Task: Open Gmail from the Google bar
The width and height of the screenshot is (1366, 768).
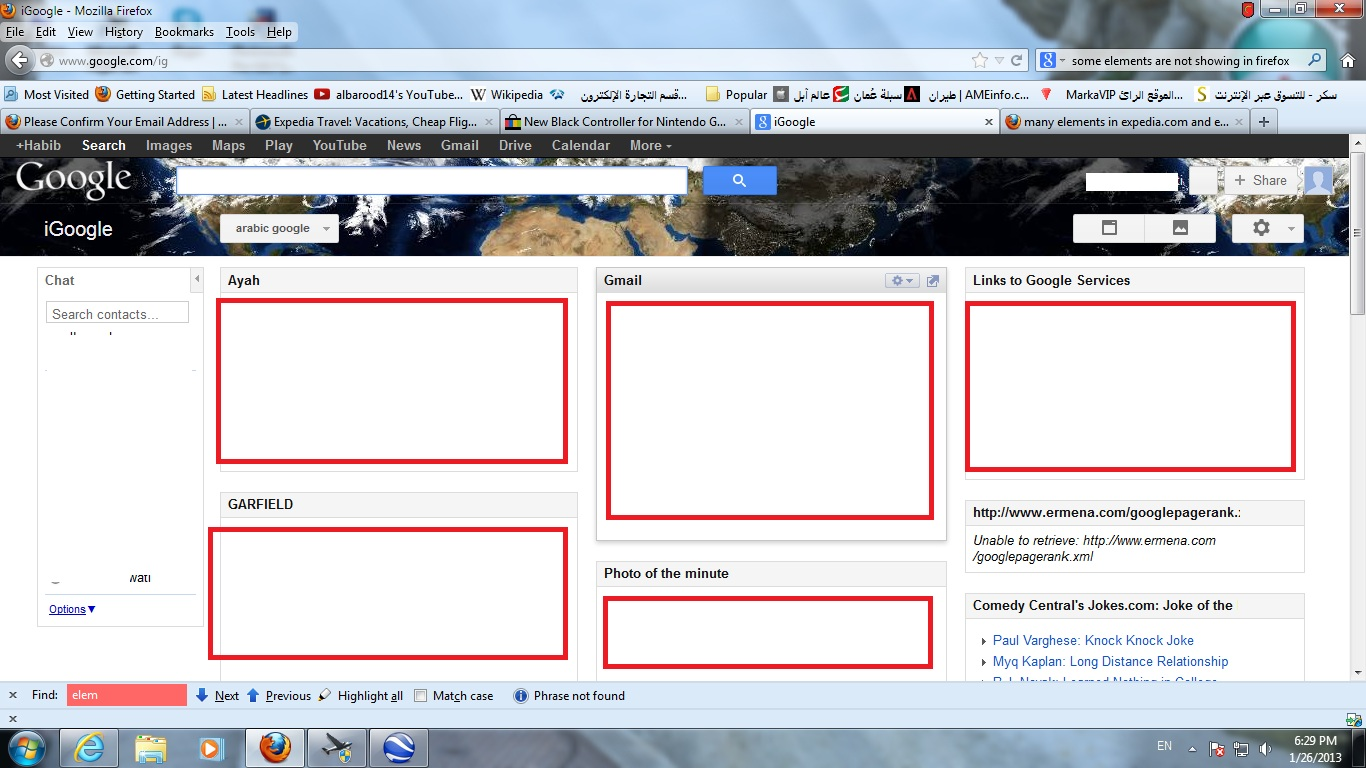Action: 460,145
